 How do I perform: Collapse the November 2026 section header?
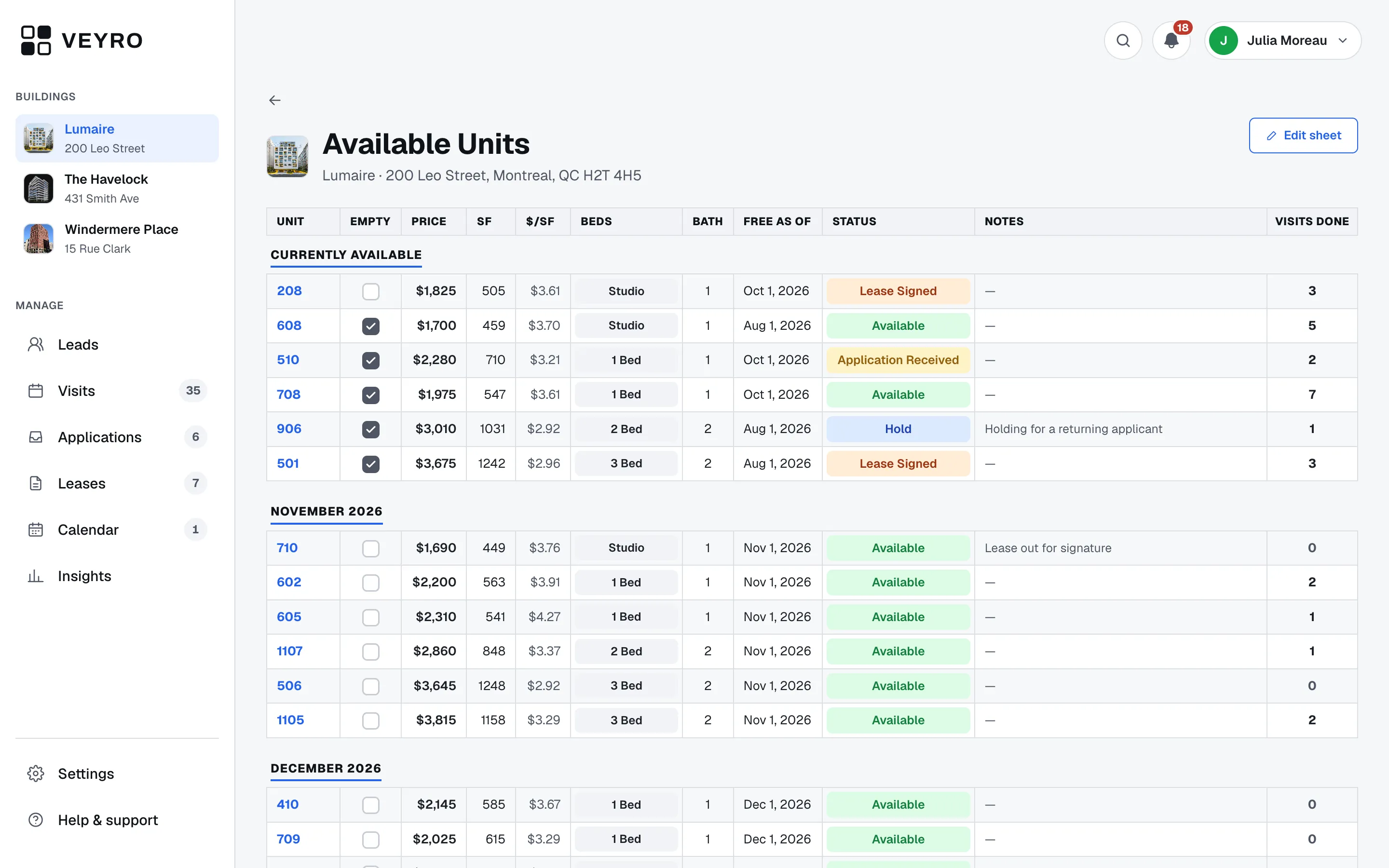coord(327,512)
